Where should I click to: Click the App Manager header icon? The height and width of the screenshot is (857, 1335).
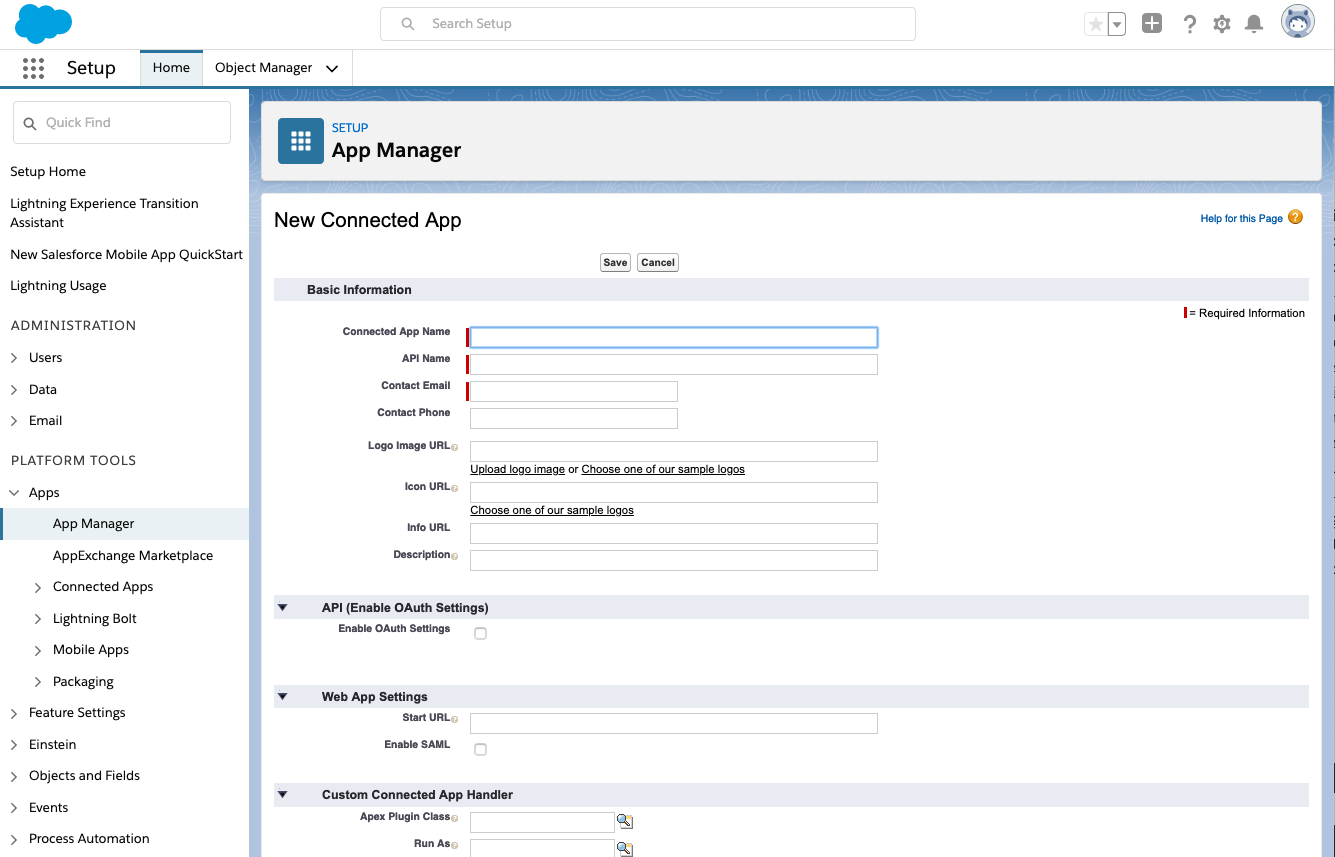click(x=301, y=141)
